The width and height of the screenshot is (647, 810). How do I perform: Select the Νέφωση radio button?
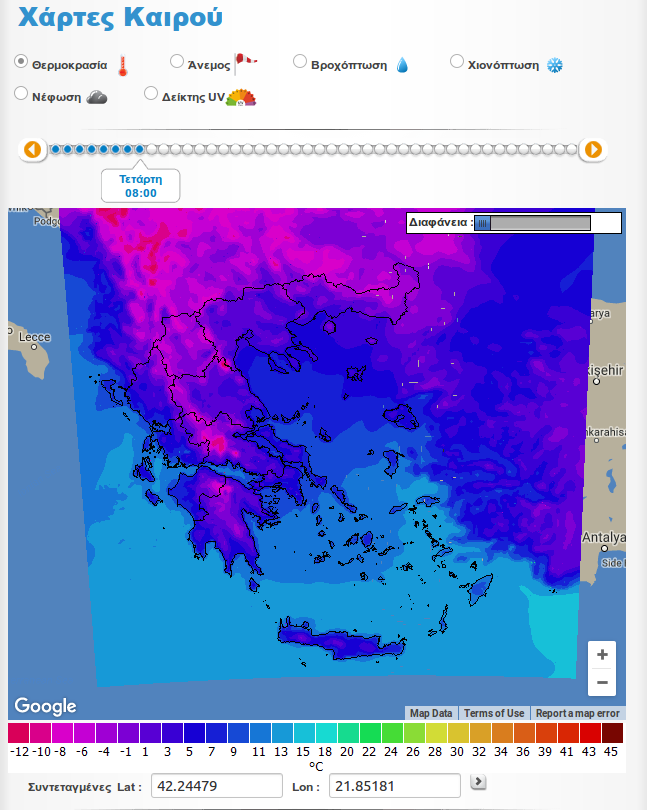21,93
